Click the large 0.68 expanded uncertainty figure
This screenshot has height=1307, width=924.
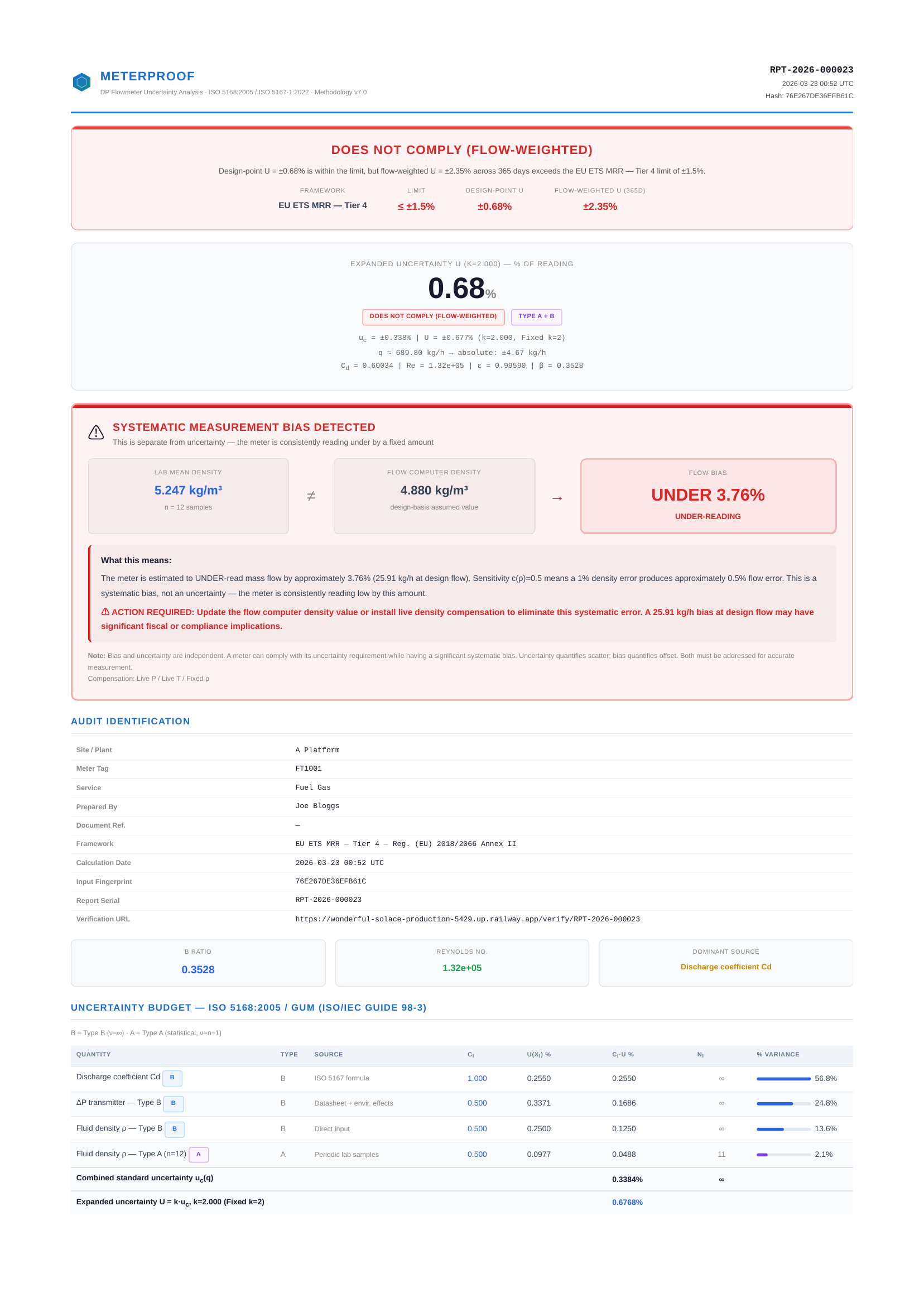[x=456, y=288]
